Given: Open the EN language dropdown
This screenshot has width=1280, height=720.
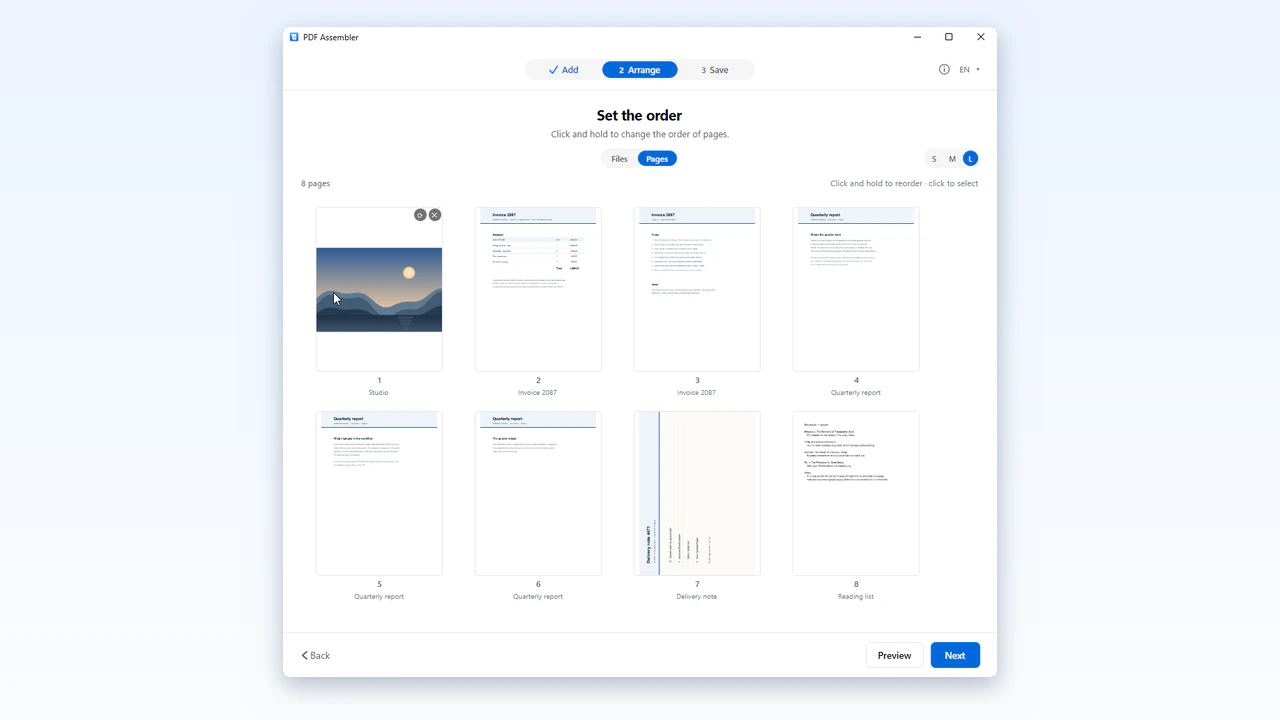Looking at the screenshot, I should [970, 70].
